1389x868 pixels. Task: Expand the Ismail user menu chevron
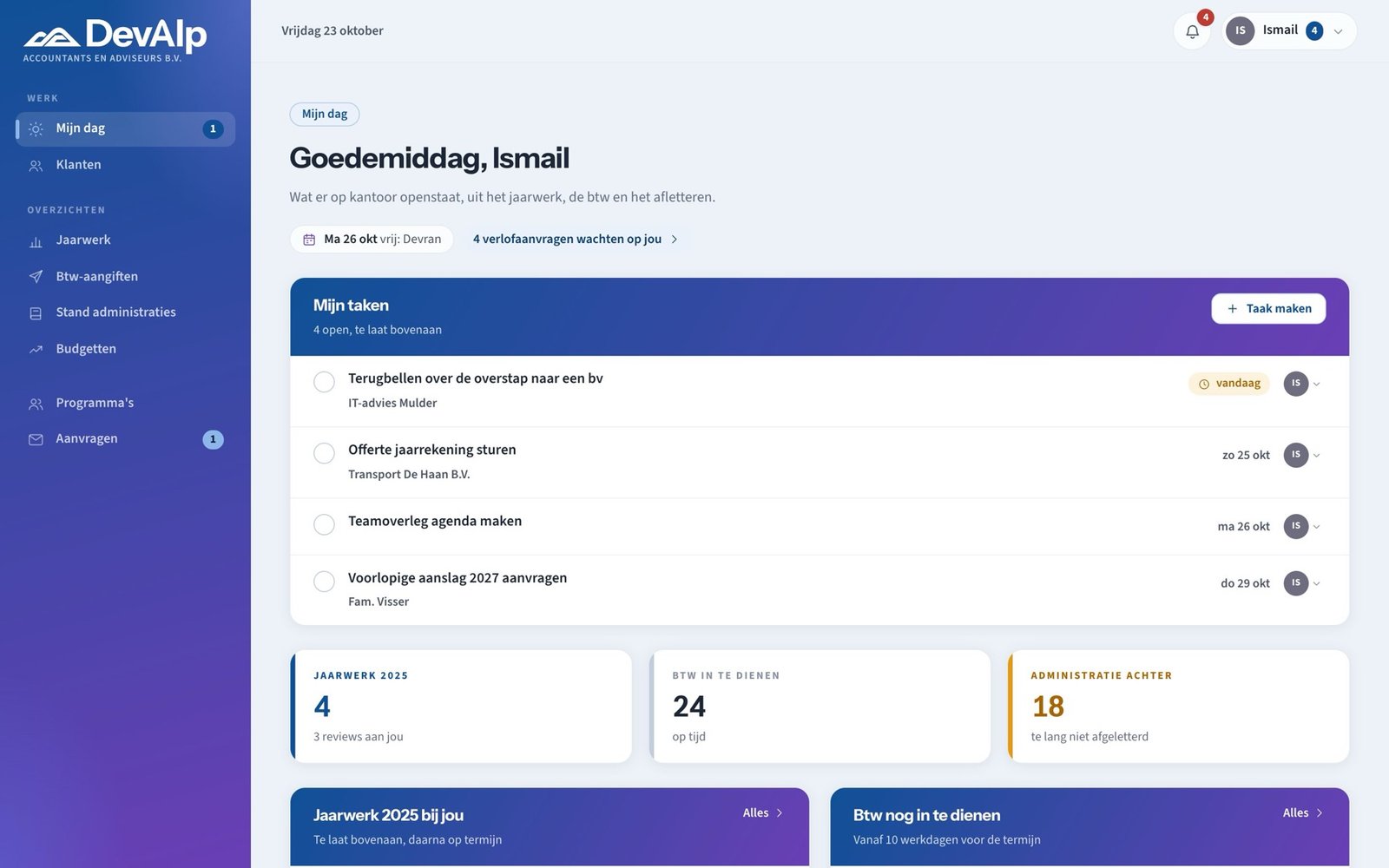point(1338,31)
